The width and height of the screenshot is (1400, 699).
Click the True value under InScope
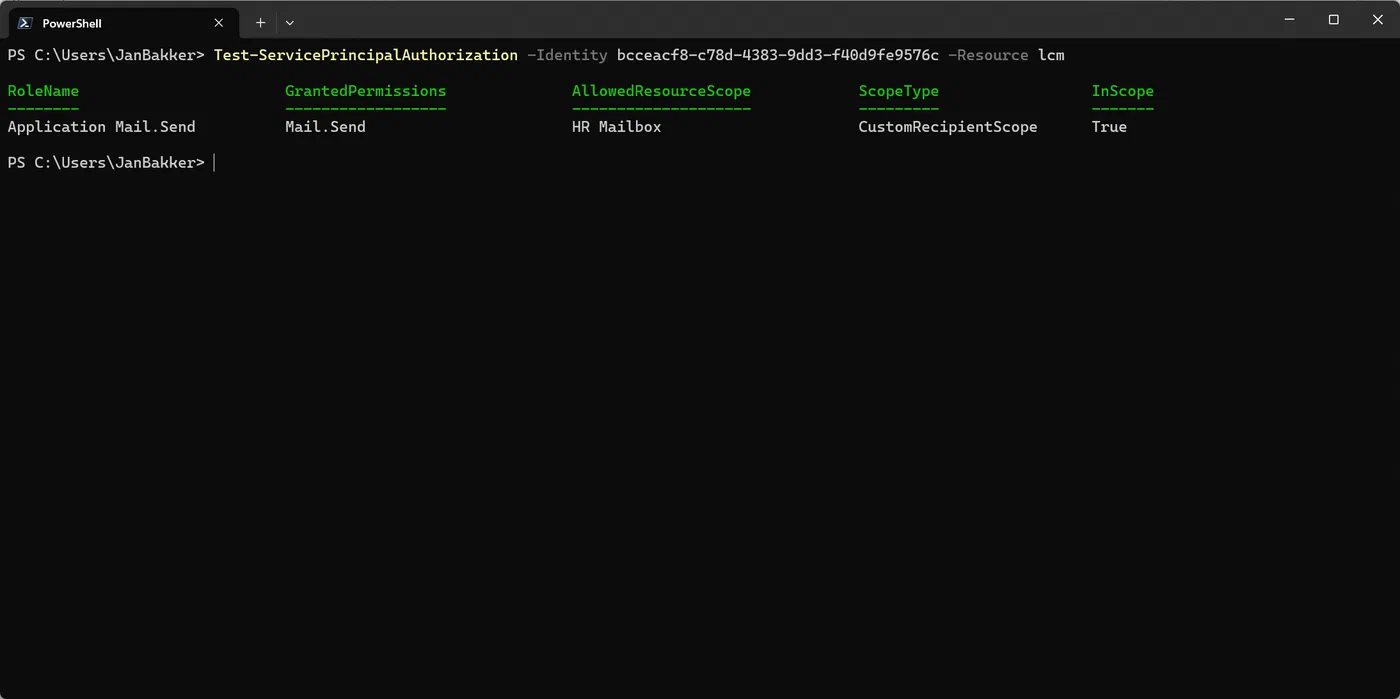pos(1109,127)
